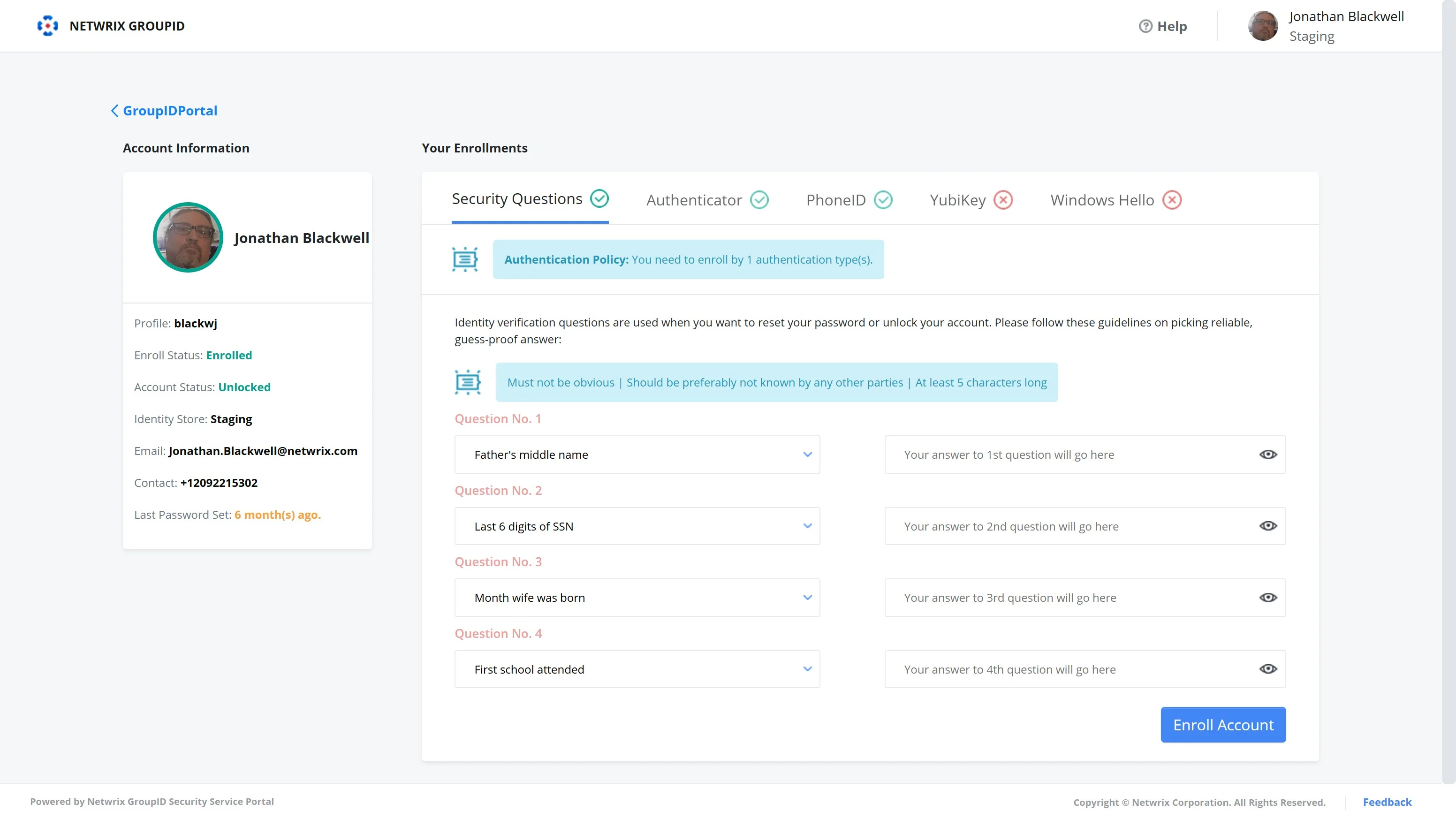Click the 6 month(s) ago text
This screenshot has width=1456, height=819.
[x=278, y=515]
